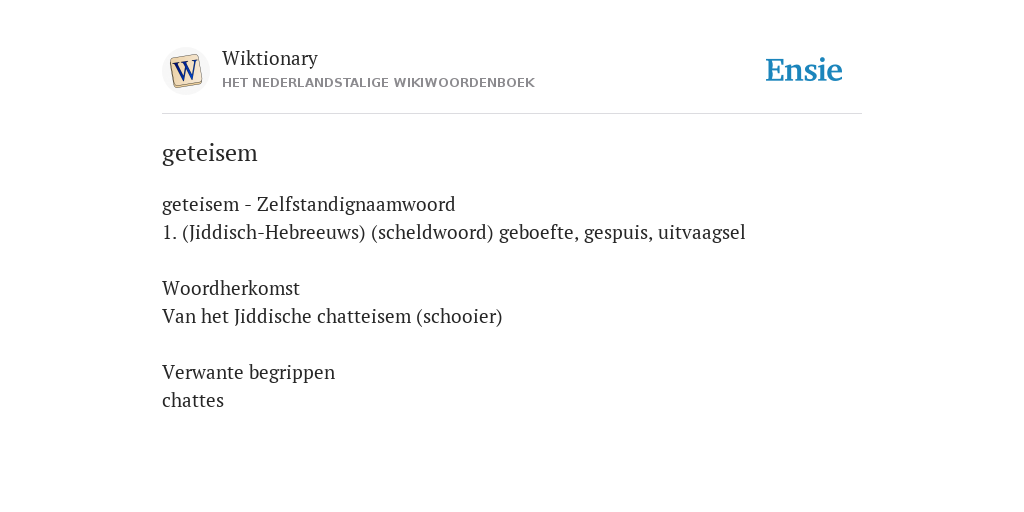Click the phrase Van het Jiddische
Screen dimensions: 1024x512
[x=236, y=317]
